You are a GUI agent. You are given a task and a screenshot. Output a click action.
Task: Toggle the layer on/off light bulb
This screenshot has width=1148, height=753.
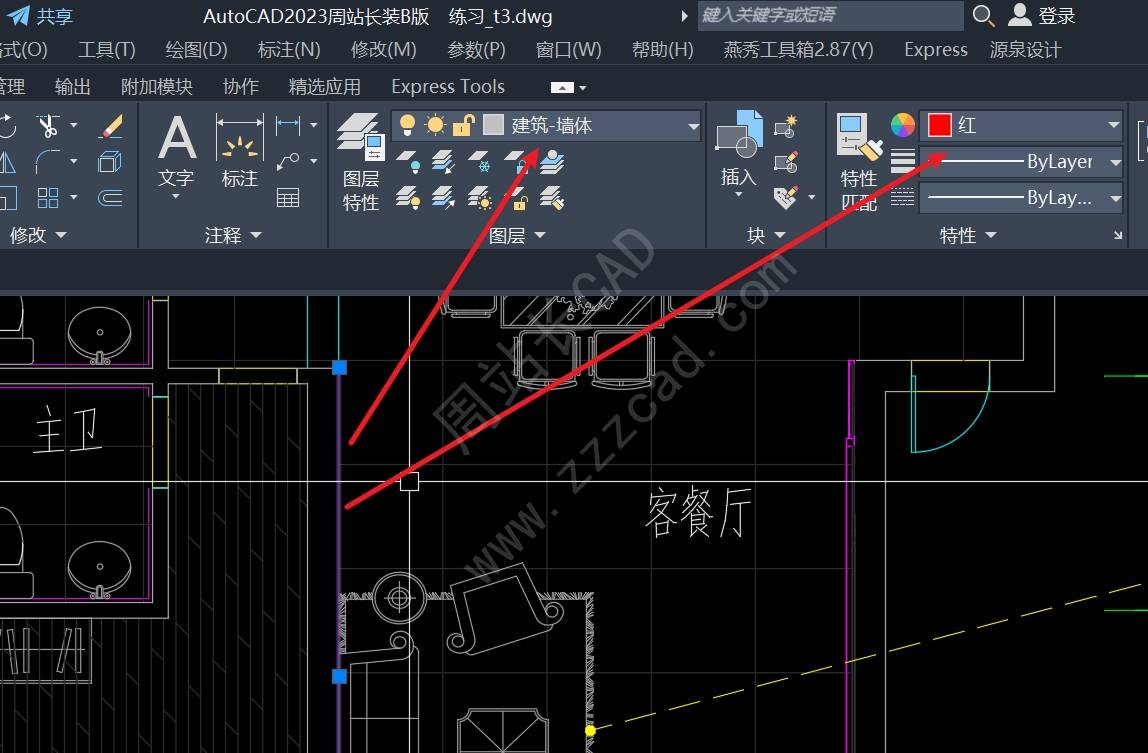407,125
